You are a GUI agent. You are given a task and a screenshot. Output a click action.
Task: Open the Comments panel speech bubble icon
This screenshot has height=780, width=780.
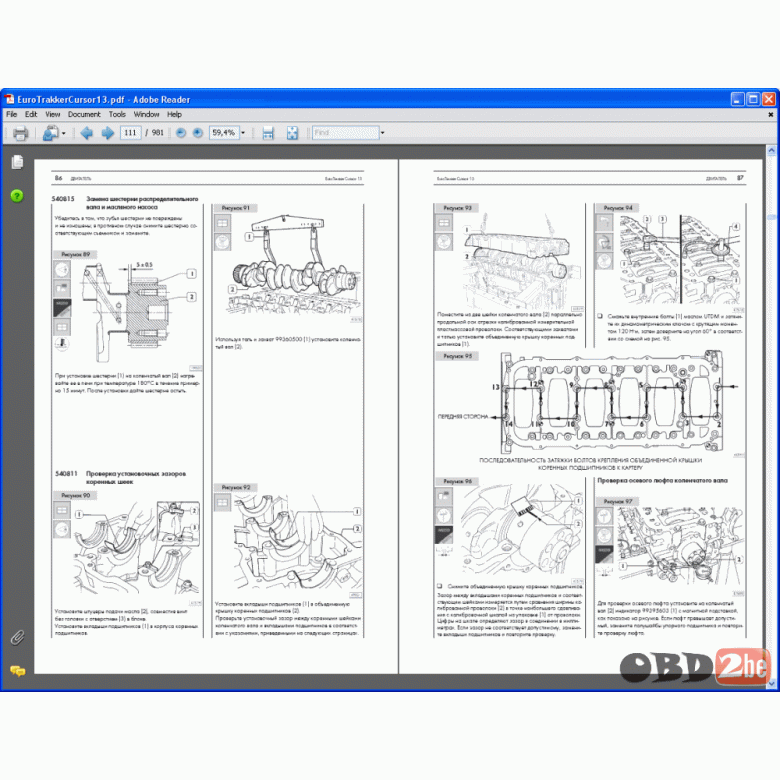click(17, 672)
